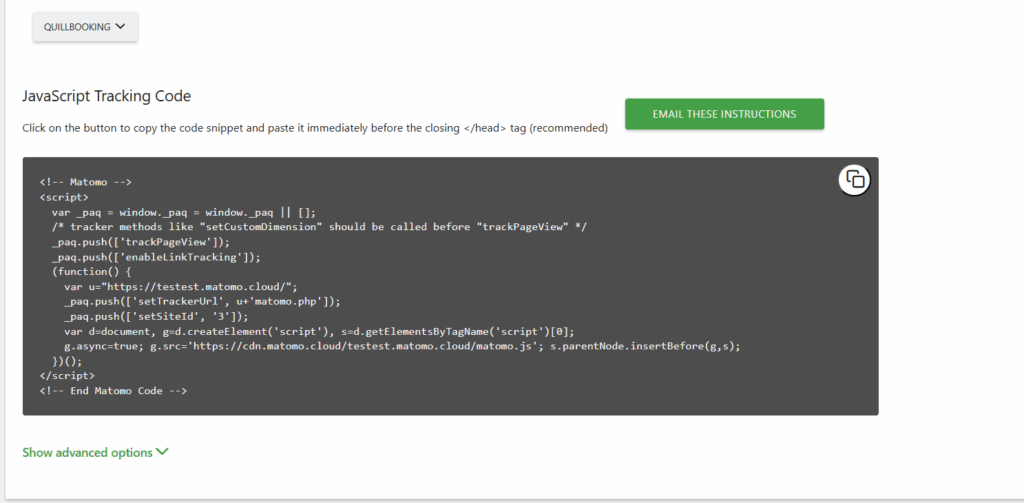Click the setTrackerUrl code line

click(202, 301)
